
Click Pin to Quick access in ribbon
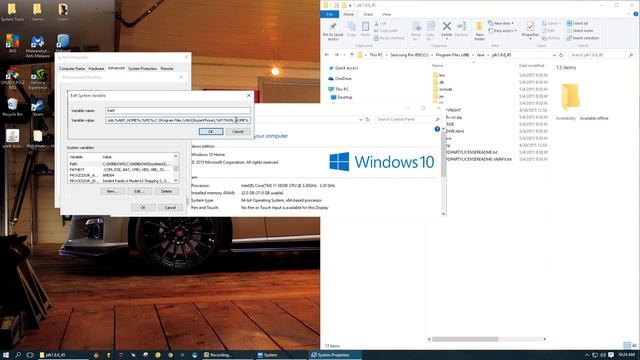click(x=333, y=31)
